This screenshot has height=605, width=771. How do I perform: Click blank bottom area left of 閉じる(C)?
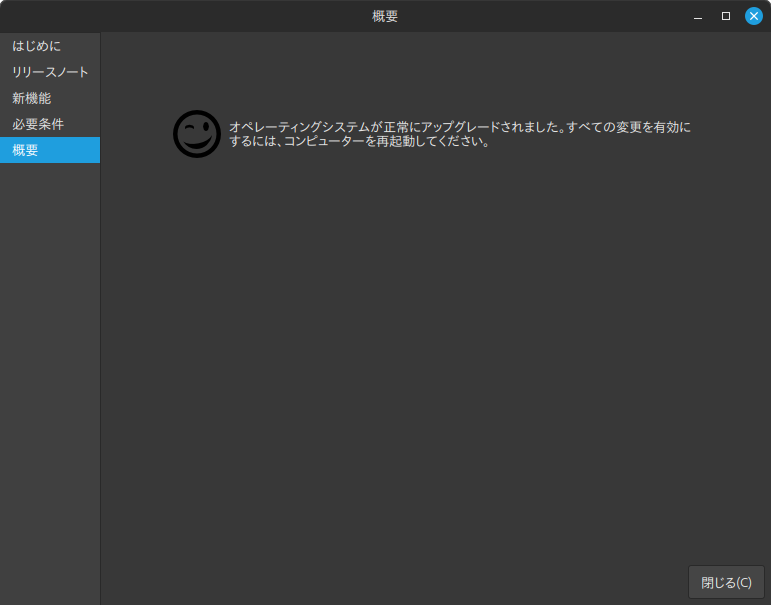(x=400, y=582)
